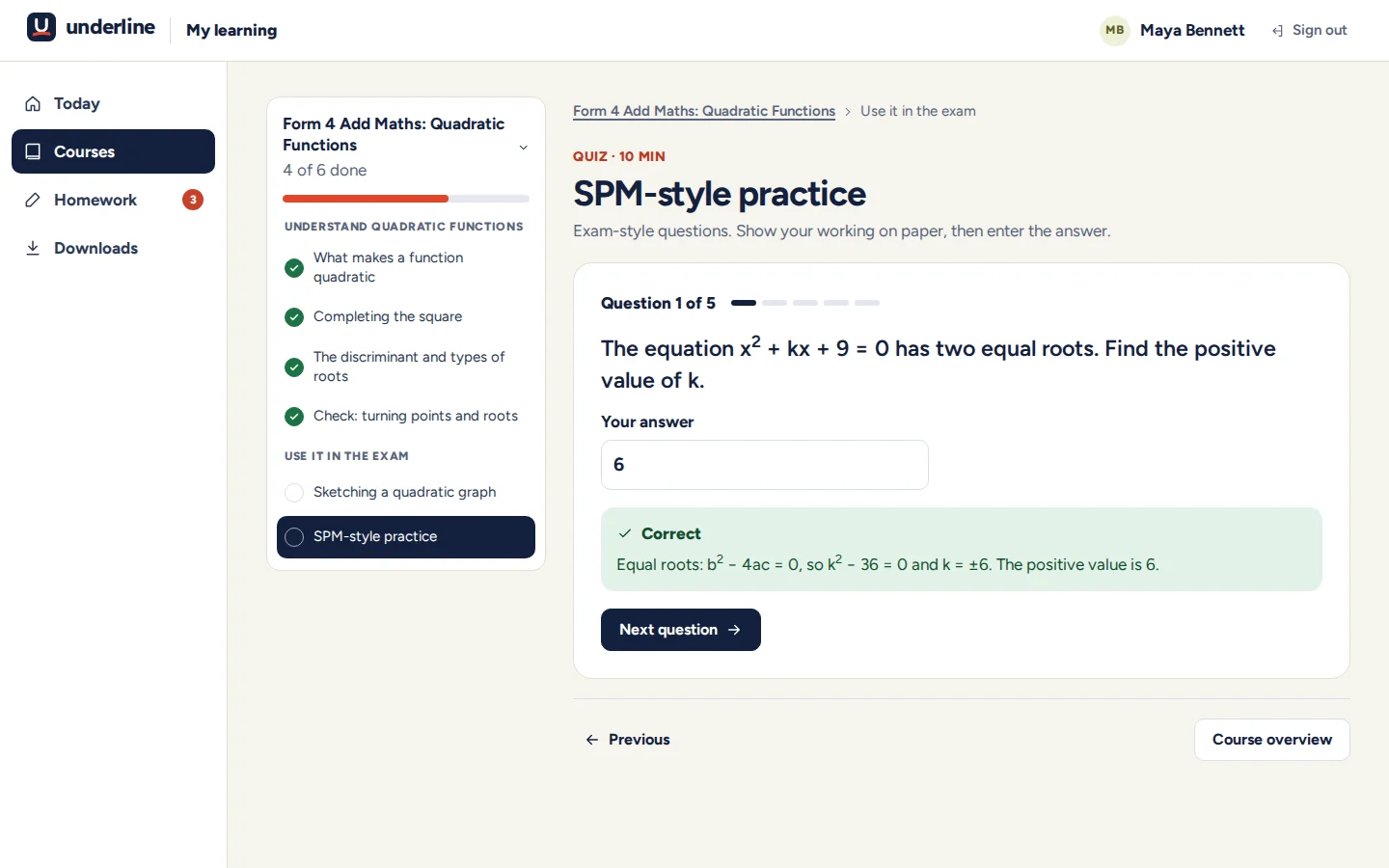Click the Maya Bennett user name
Image resolution: width=1389 pixels, height=868 pixels.
(1192, 31)
